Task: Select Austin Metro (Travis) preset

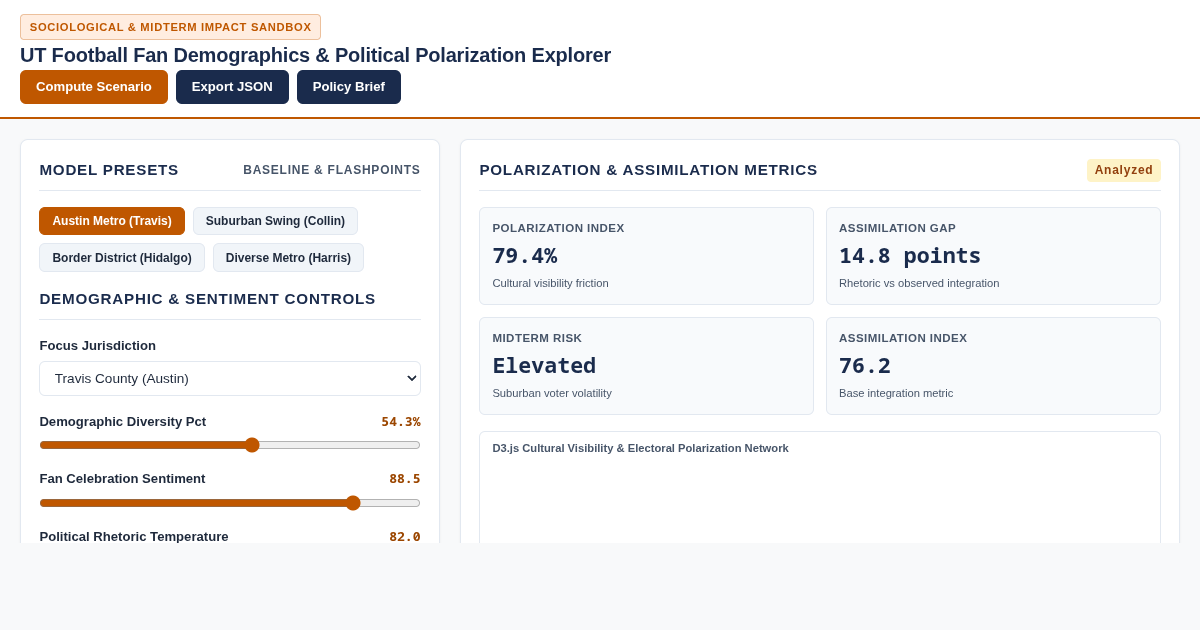Action: point(112,221)
